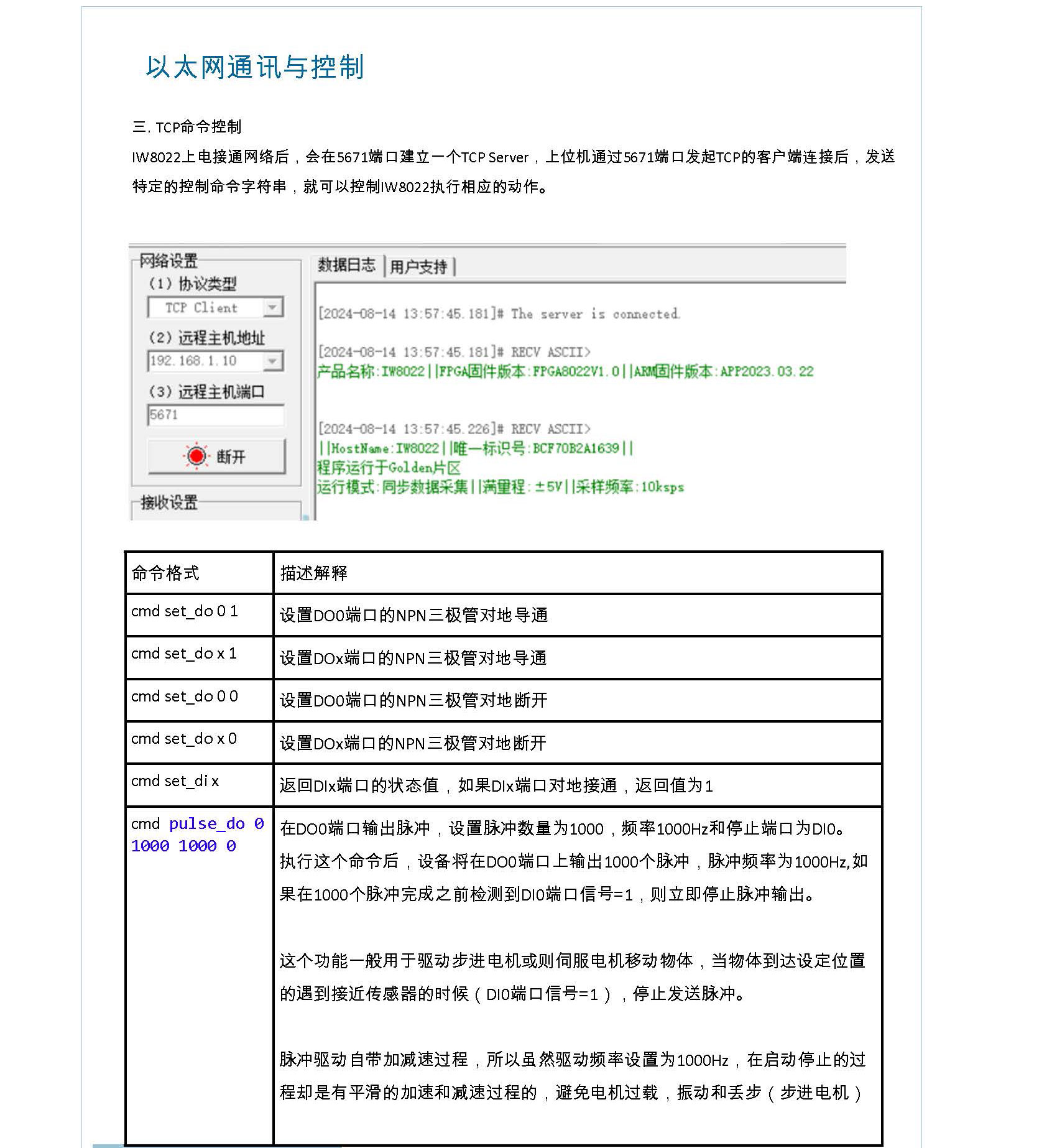The image size is (1057, 1148).
Task: Switch to the 用户支持 tab
Action: coord(418,267)
